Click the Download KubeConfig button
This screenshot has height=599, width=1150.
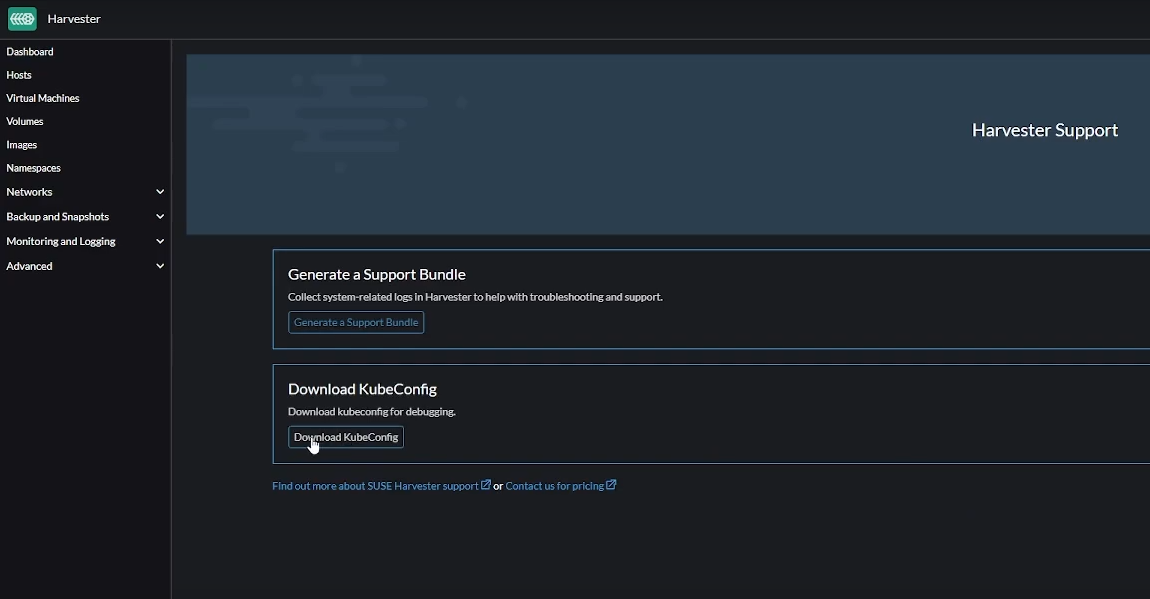coord(345,437)
